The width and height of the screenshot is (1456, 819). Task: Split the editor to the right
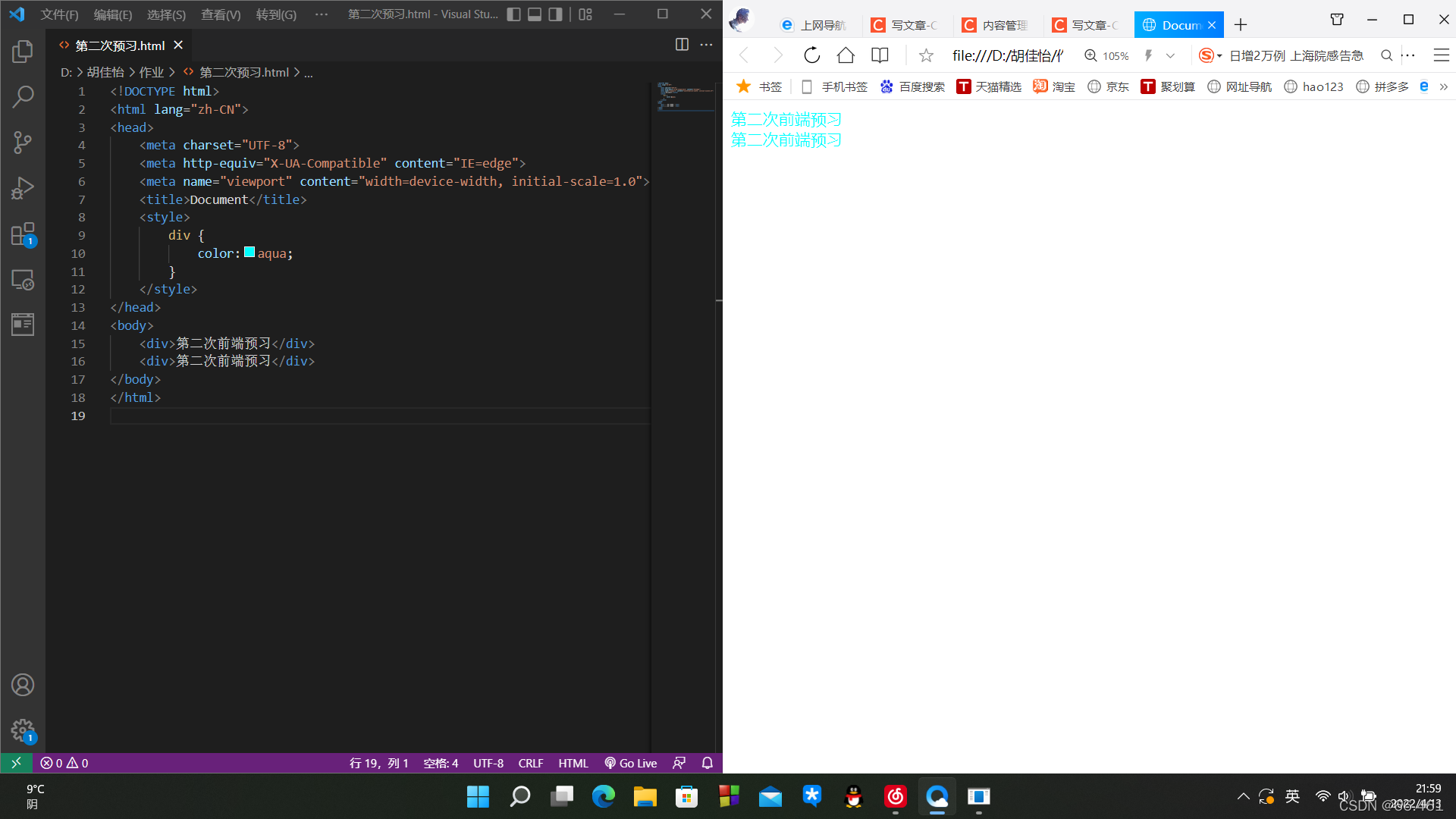pos(682,45)
